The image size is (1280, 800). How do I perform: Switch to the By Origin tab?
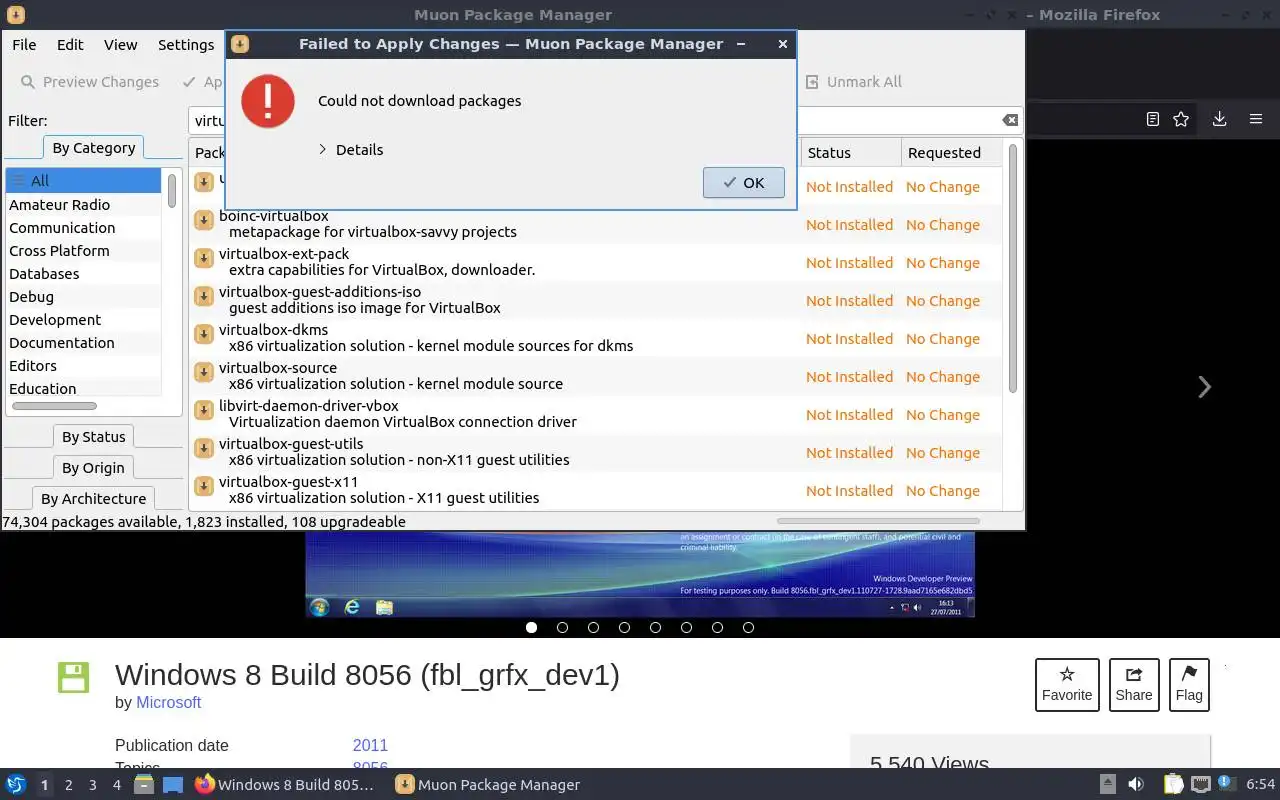[x=93, y=468]
